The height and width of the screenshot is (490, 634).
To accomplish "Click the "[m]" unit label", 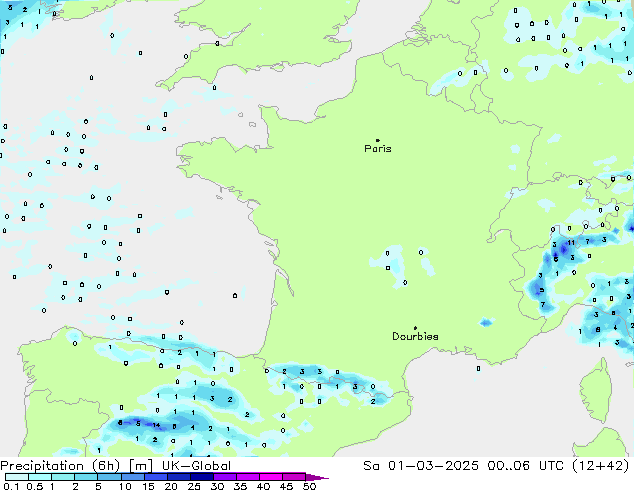I will click(x=140, y=466).
